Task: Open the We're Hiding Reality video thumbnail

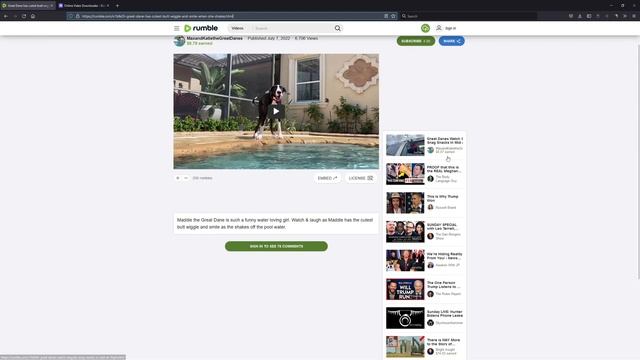Action: pos(405,260)
